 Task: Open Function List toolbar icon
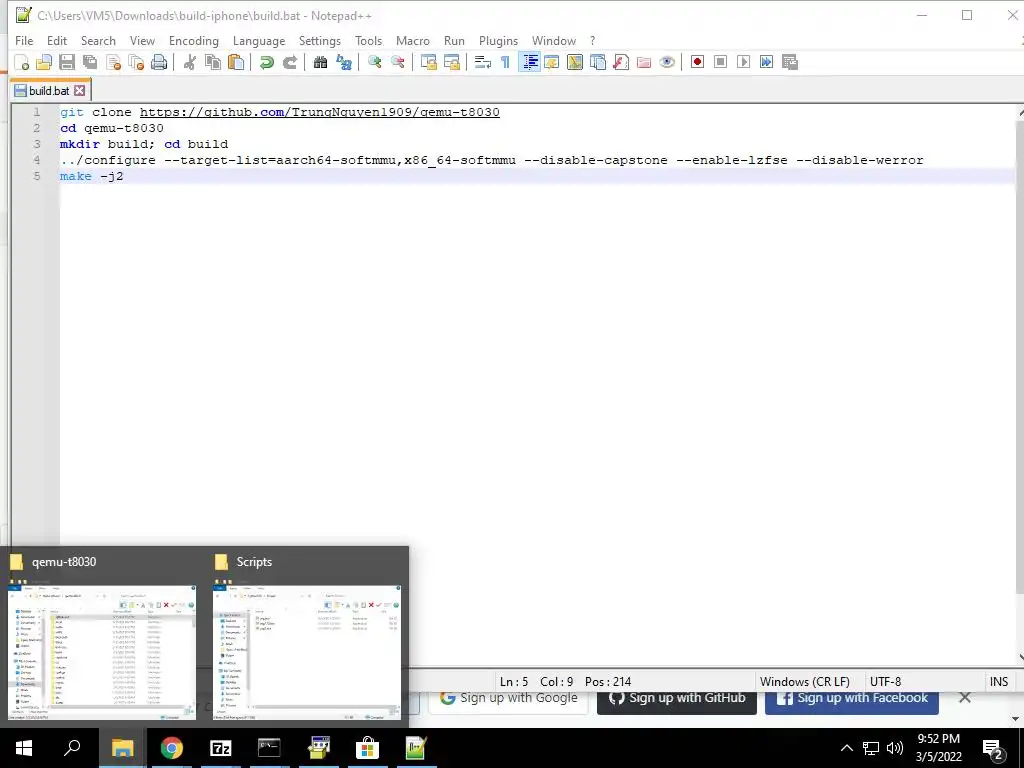pos(621,62)
